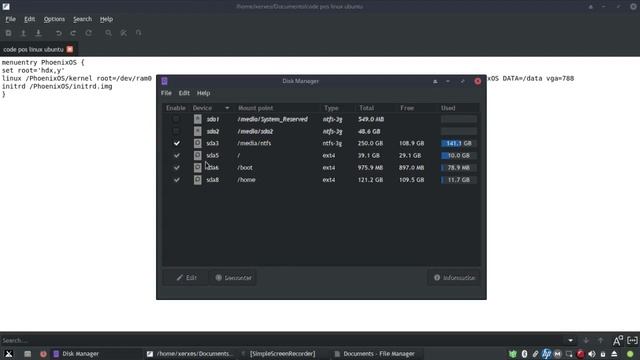
Task: Click the drive icon for sda8
Action: pyautogui.click(x=198, y=180)
